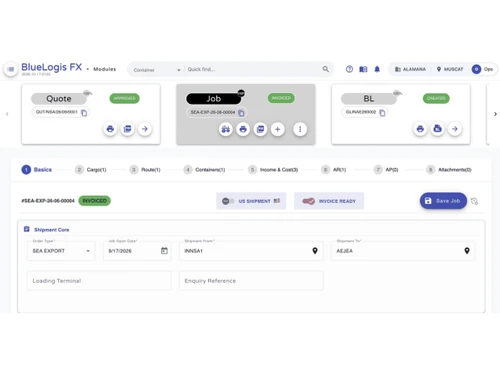This screenshot has height=375, width=500.
Task: Click the INVOICED badge beside job number
Action: click(x=95, y=201)
